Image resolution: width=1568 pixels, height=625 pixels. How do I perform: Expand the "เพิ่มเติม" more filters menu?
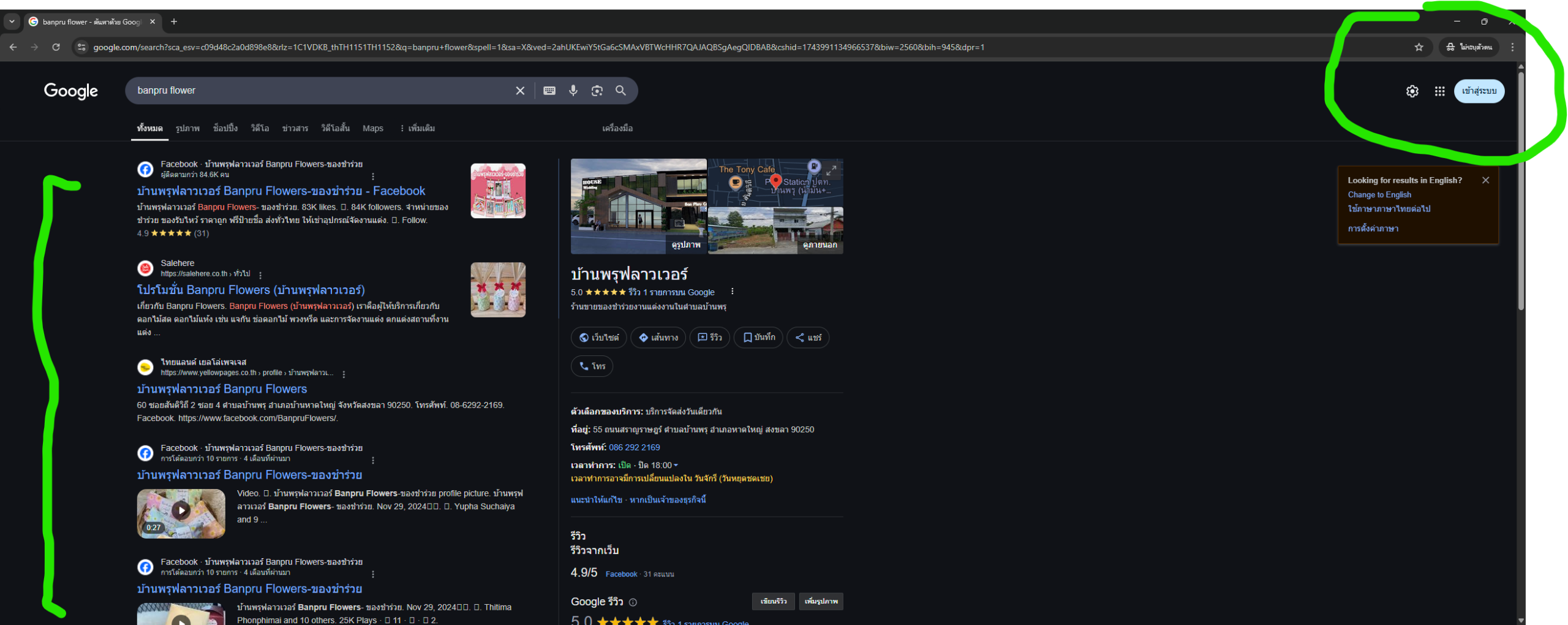(417, 128)
